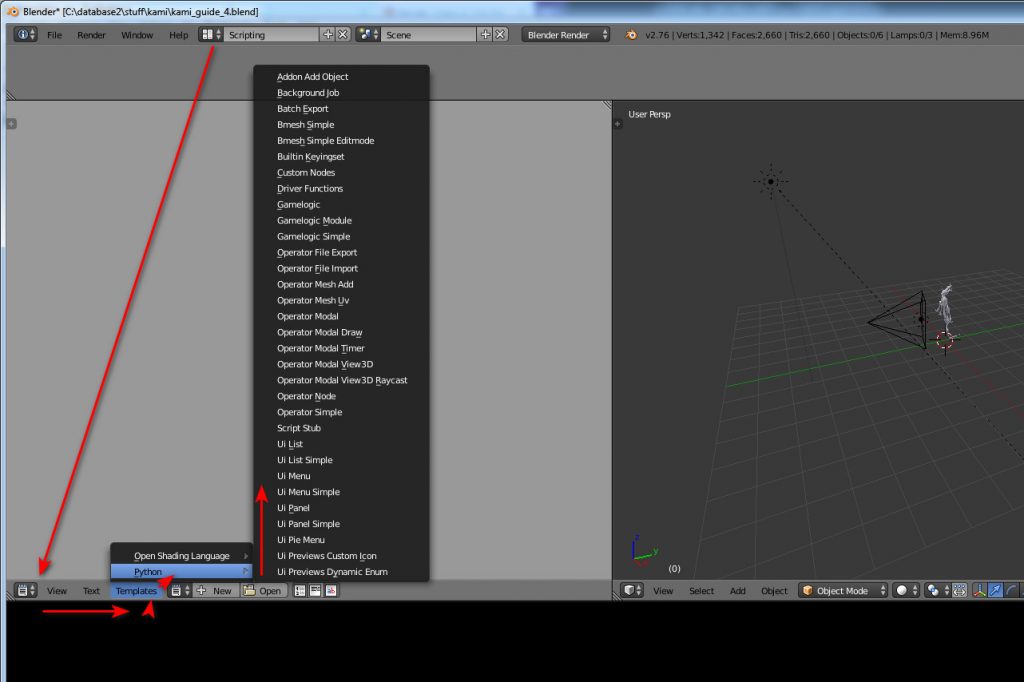
Task: Open the text editor type selector icon
Action: (x=25, y=591)
